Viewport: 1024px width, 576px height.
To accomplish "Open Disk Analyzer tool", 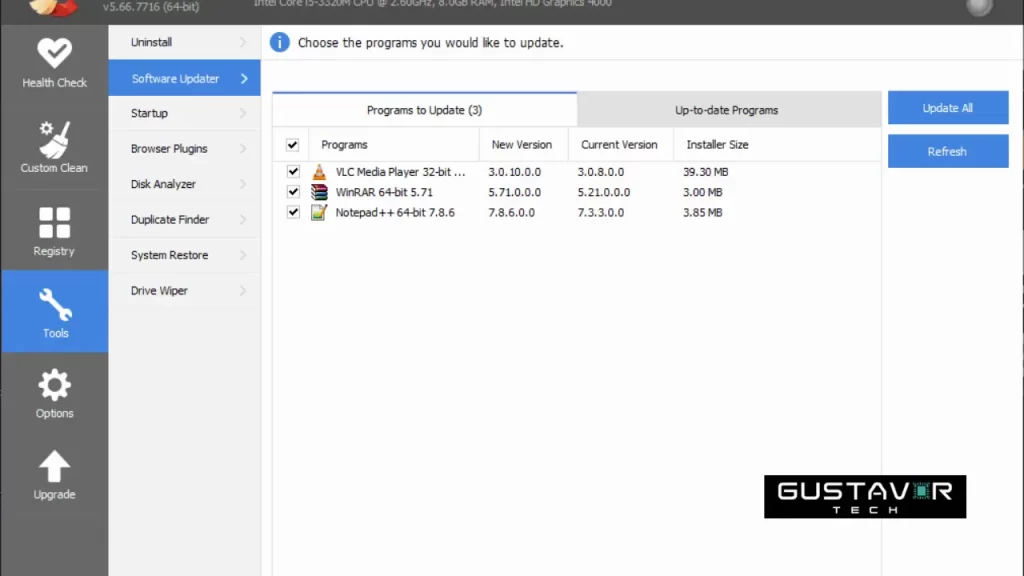I will coord(184,184).
